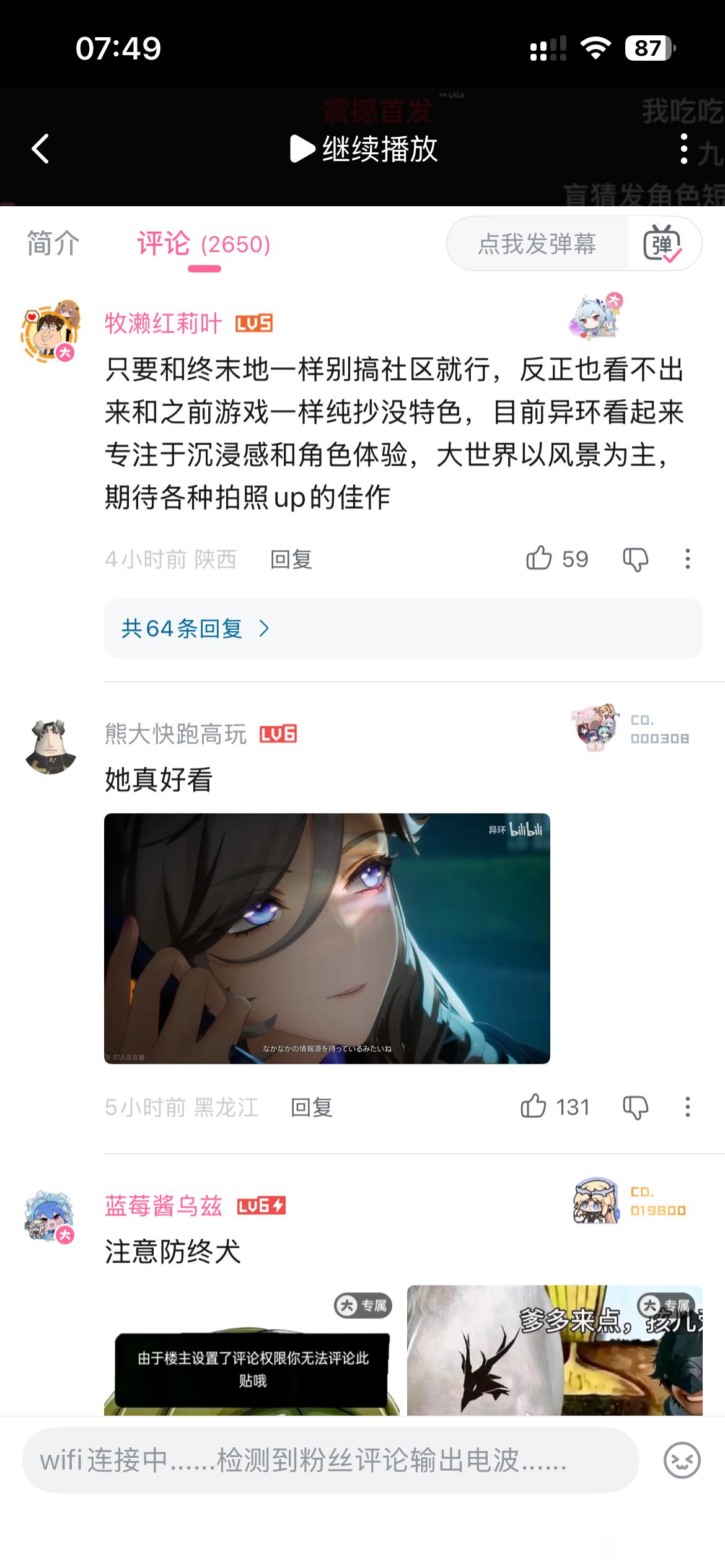Open more options on 熊大快跑高玩's comment
Screen dimensions: 725x1568
pyautogui.click(x=687, y=1107)
